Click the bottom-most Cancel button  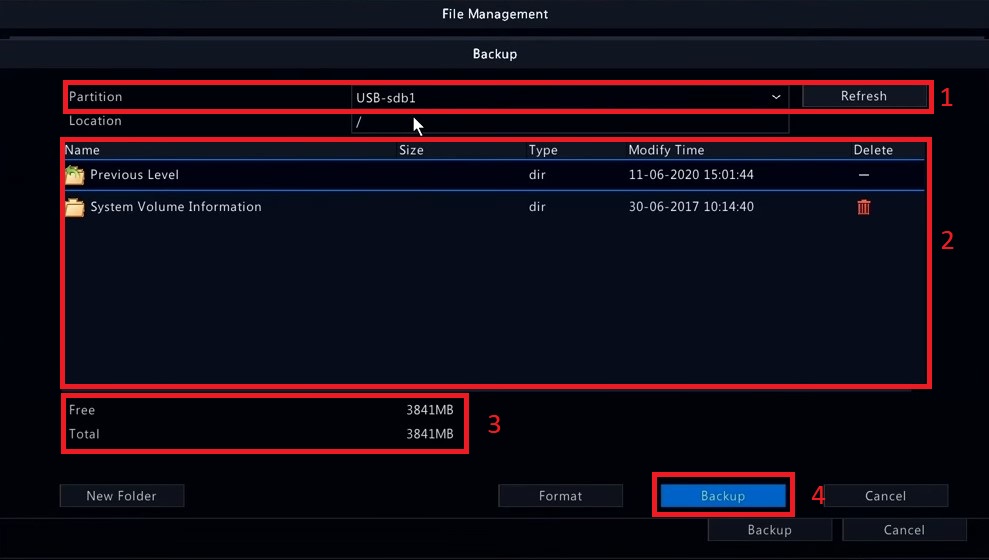tap(904, 530)
